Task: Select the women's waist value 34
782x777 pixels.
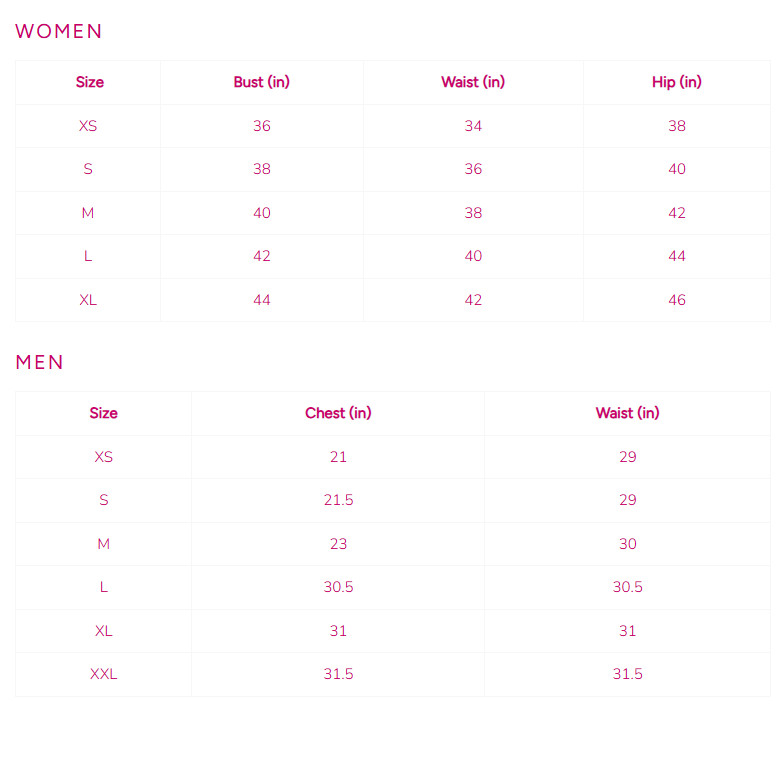Action: [x=473, y=126]
